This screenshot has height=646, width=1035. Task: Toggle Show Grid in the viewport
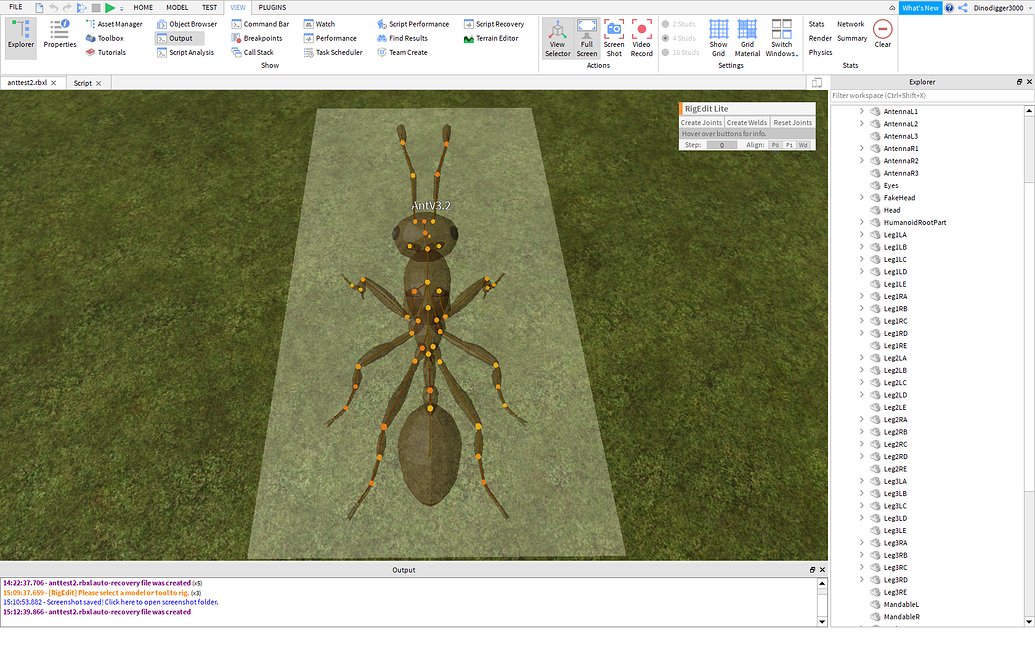pos(718,38)
